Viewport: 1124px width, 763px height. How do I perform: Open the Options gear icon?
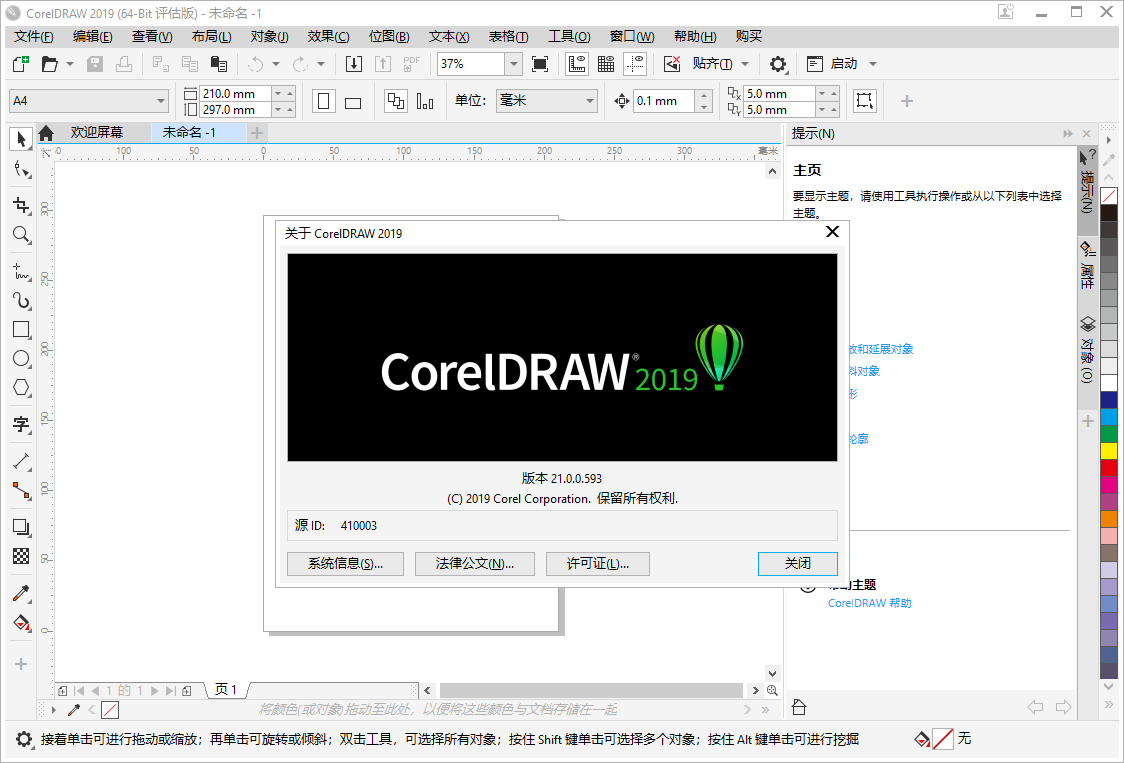[778, 64]
